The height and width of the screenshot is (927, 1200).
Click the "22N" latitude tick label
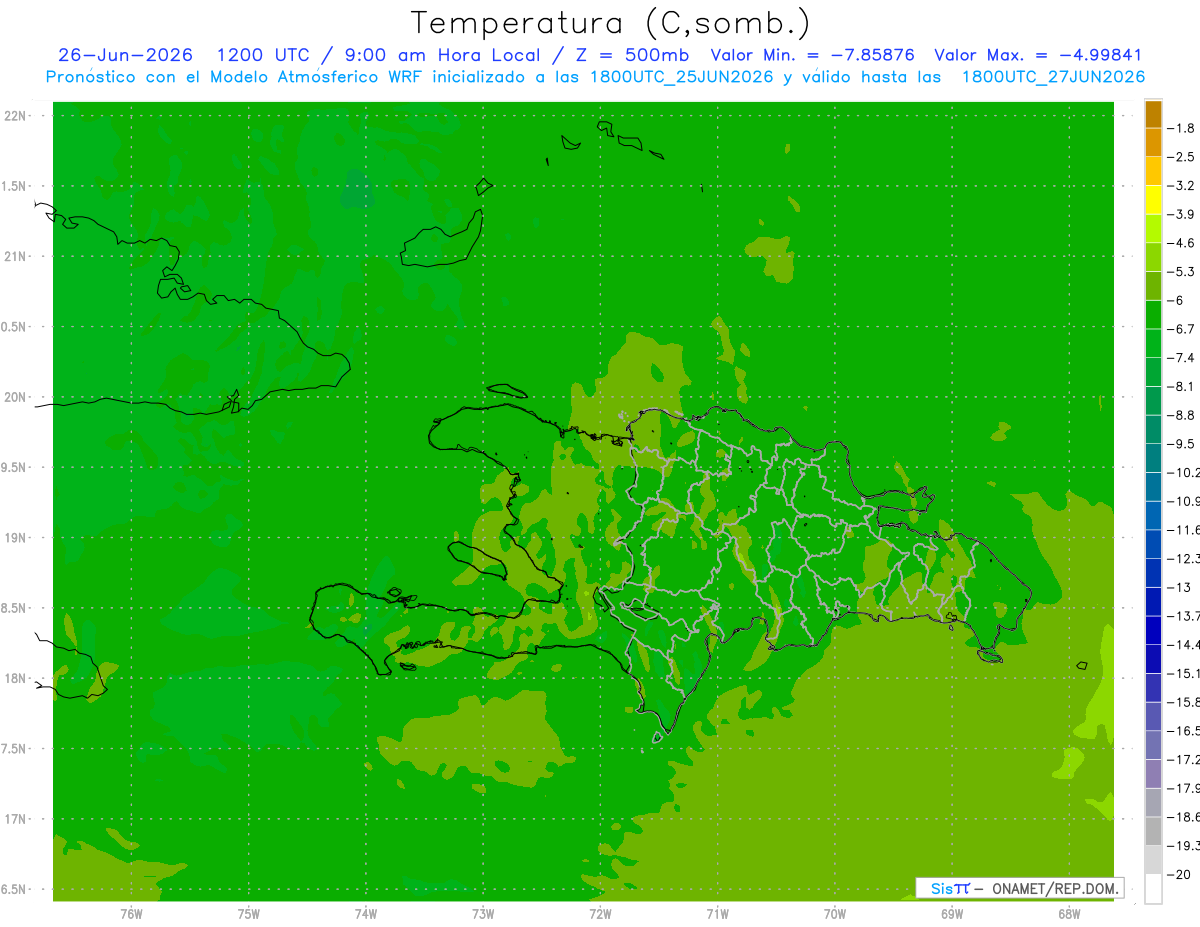[x=16, y=116]
